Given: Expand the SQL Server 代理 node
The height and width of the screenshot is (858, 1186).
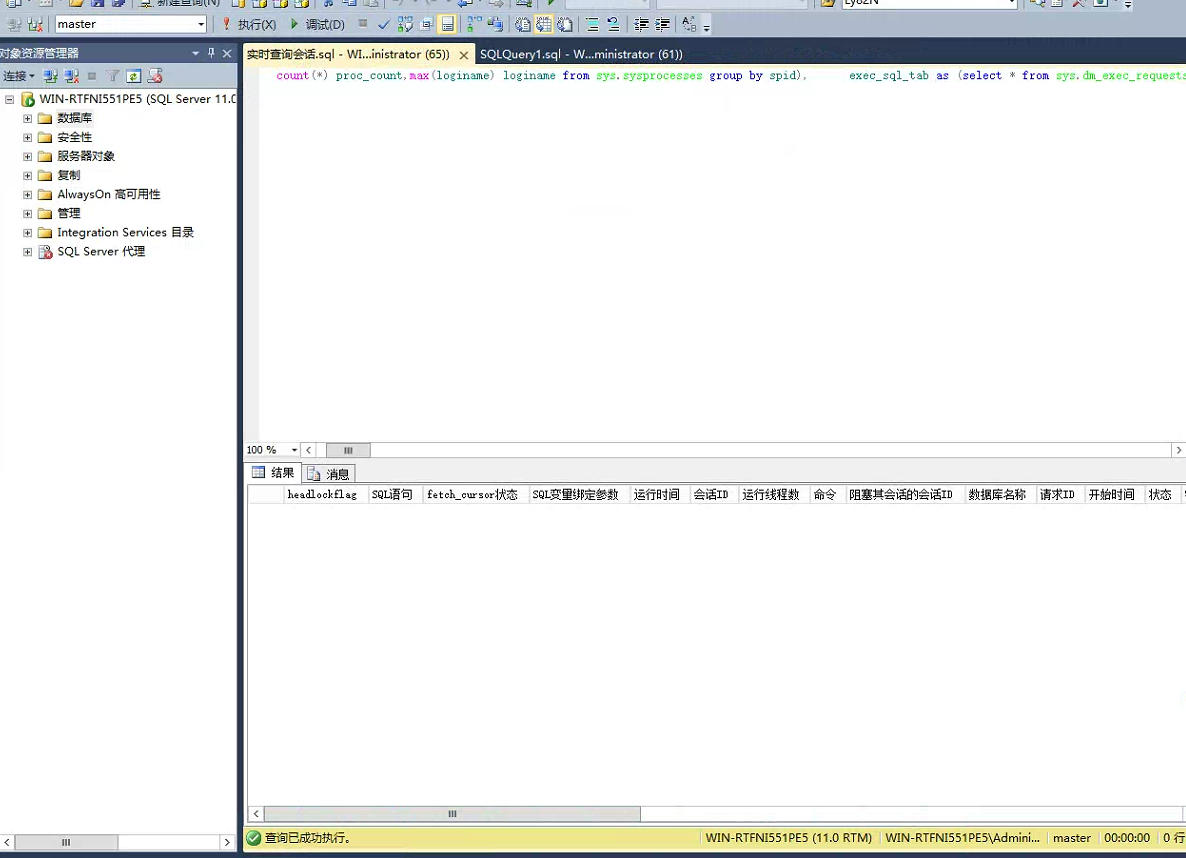Looking at the screenshot, I should click(28, 252).
